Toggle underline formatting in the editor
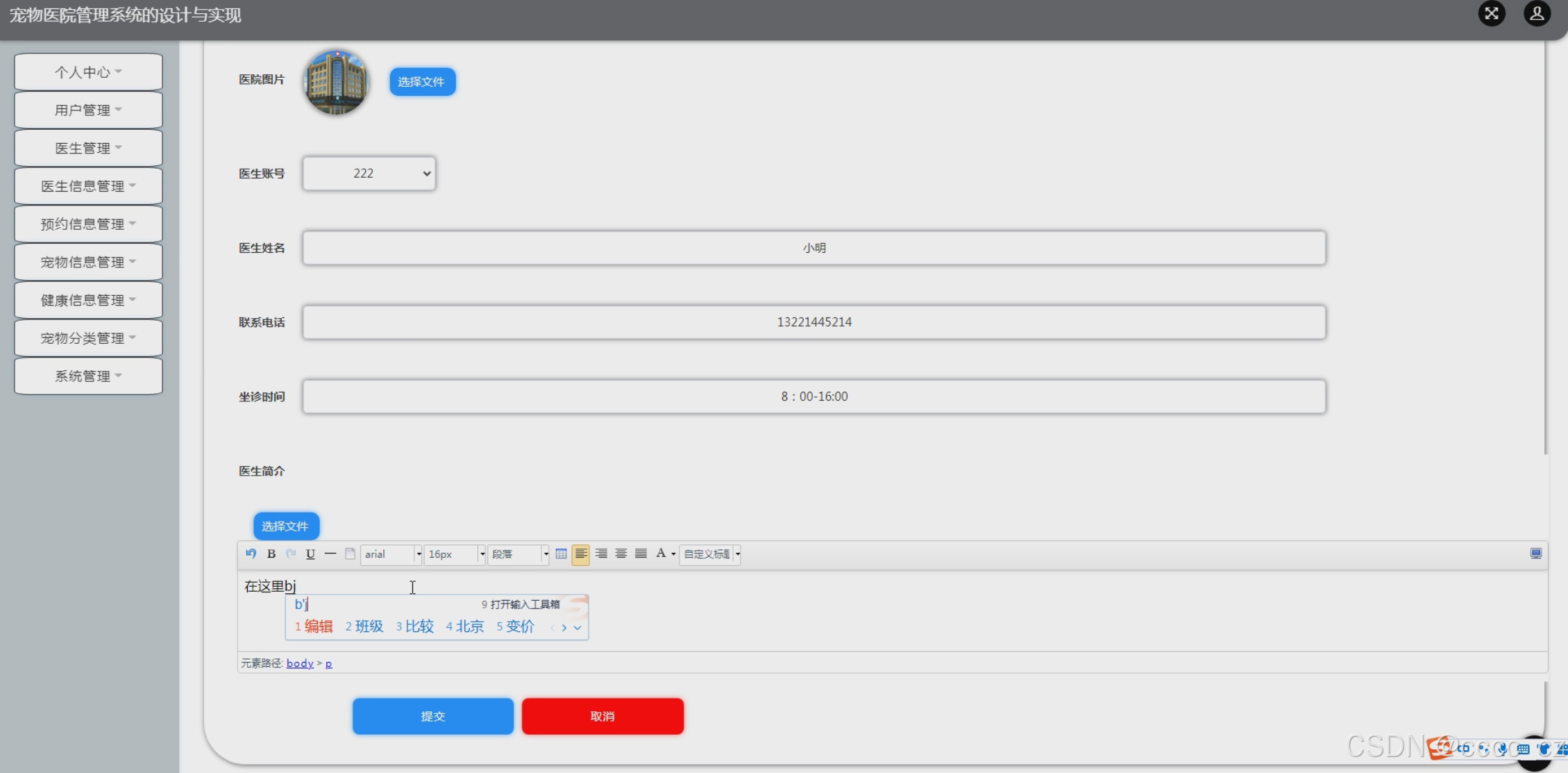This screenshot has width=1568, height=773. [x=310, y=554]
